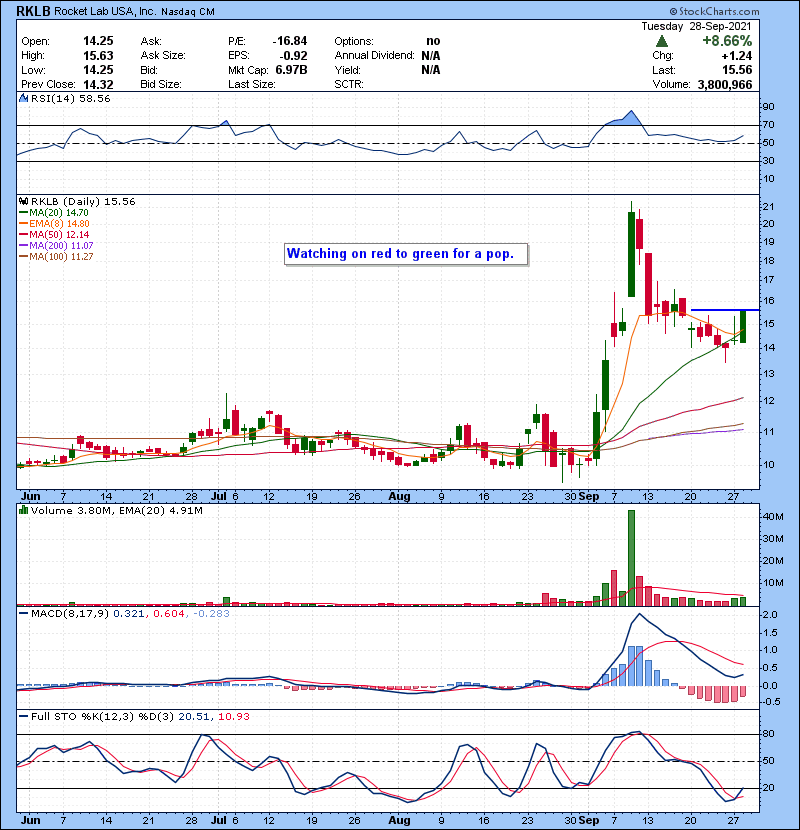Click the Nasdaq CM exchange label
This screenshot has width=800, height=830.
click(x=187, y=12)
